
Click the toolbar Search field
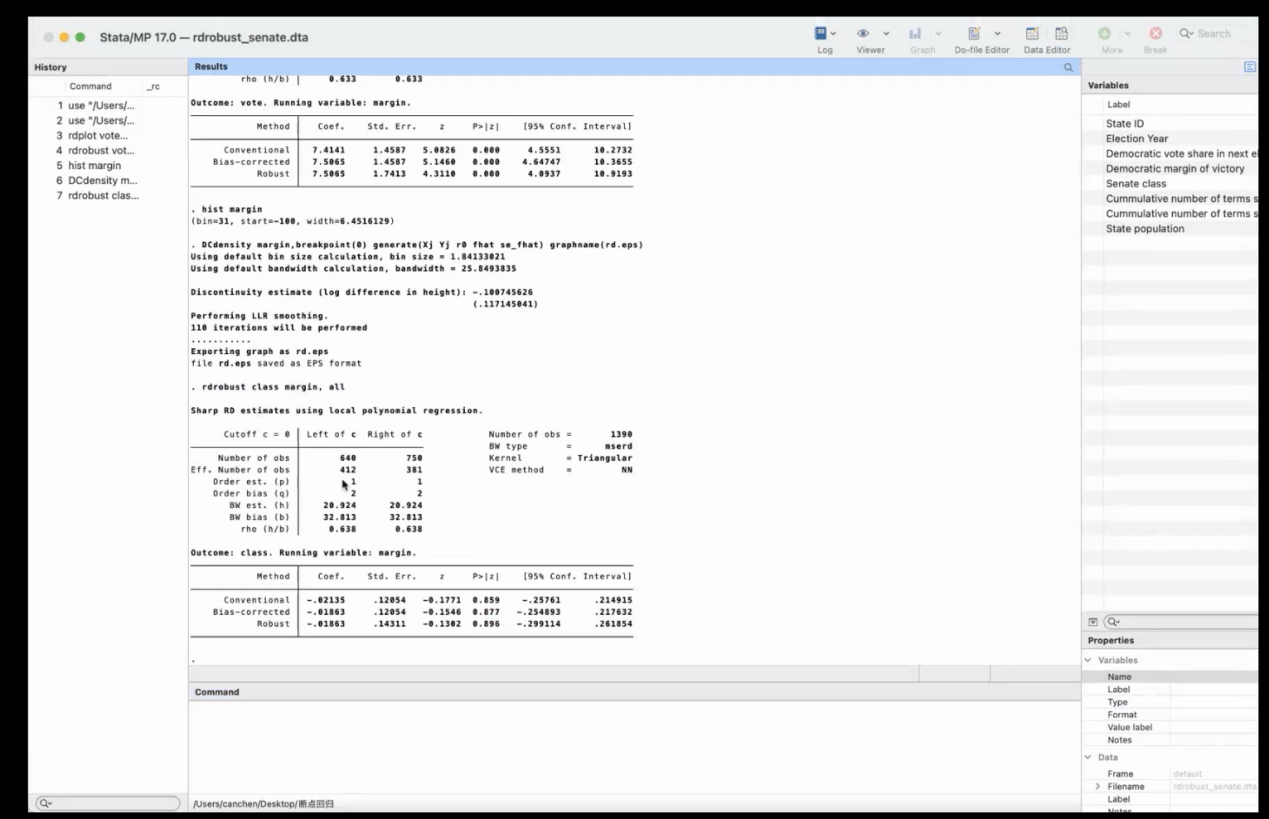point(1212,33)
